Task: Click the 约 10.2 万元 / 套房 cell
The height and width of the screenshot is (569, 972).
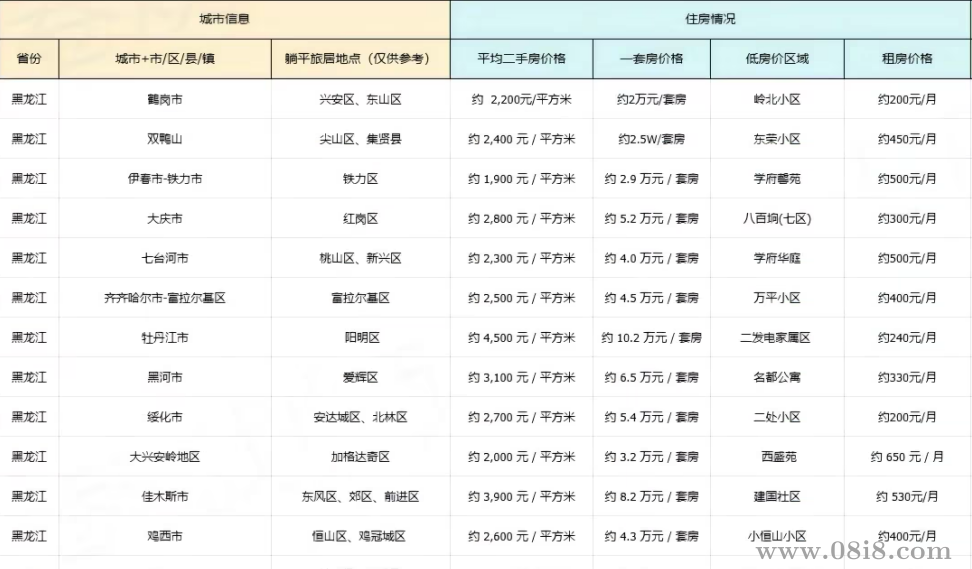Action: pos(652,337)
